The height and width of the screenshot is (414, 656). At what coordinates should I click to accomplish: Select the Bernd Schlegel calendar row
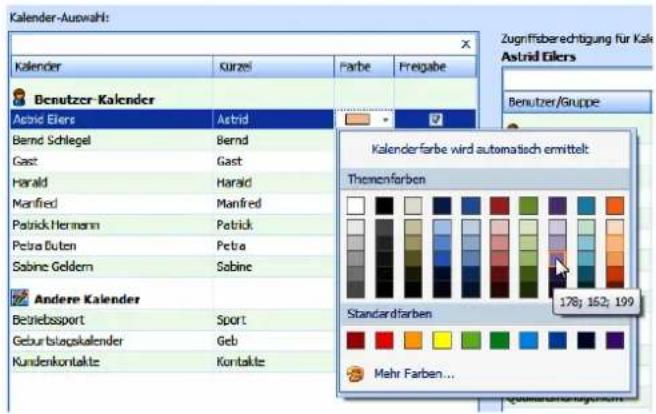[x=172, y=140]
